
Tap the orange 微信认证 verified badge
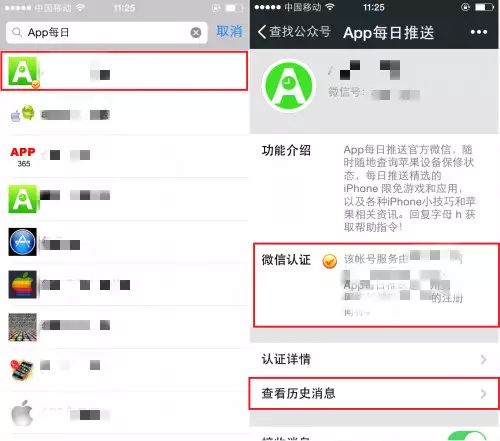point(329,261)
